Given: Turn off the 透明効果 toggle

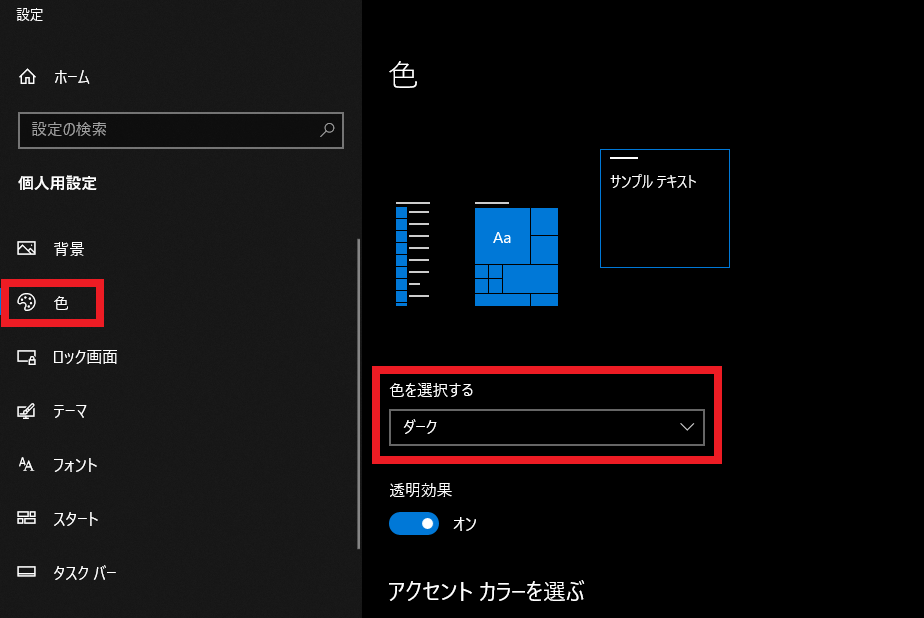Looking at the screenshot, I should click(x=414, y=523).
